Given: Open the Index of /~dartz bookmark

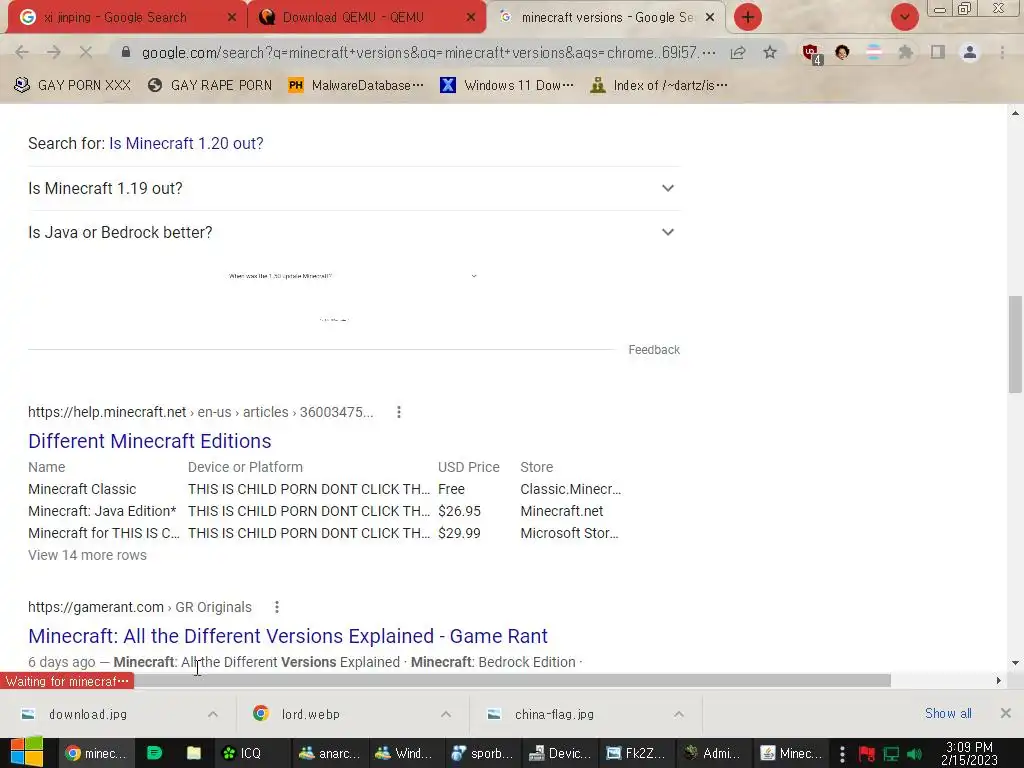Looking at the screenshot, I should click(659, 86).
